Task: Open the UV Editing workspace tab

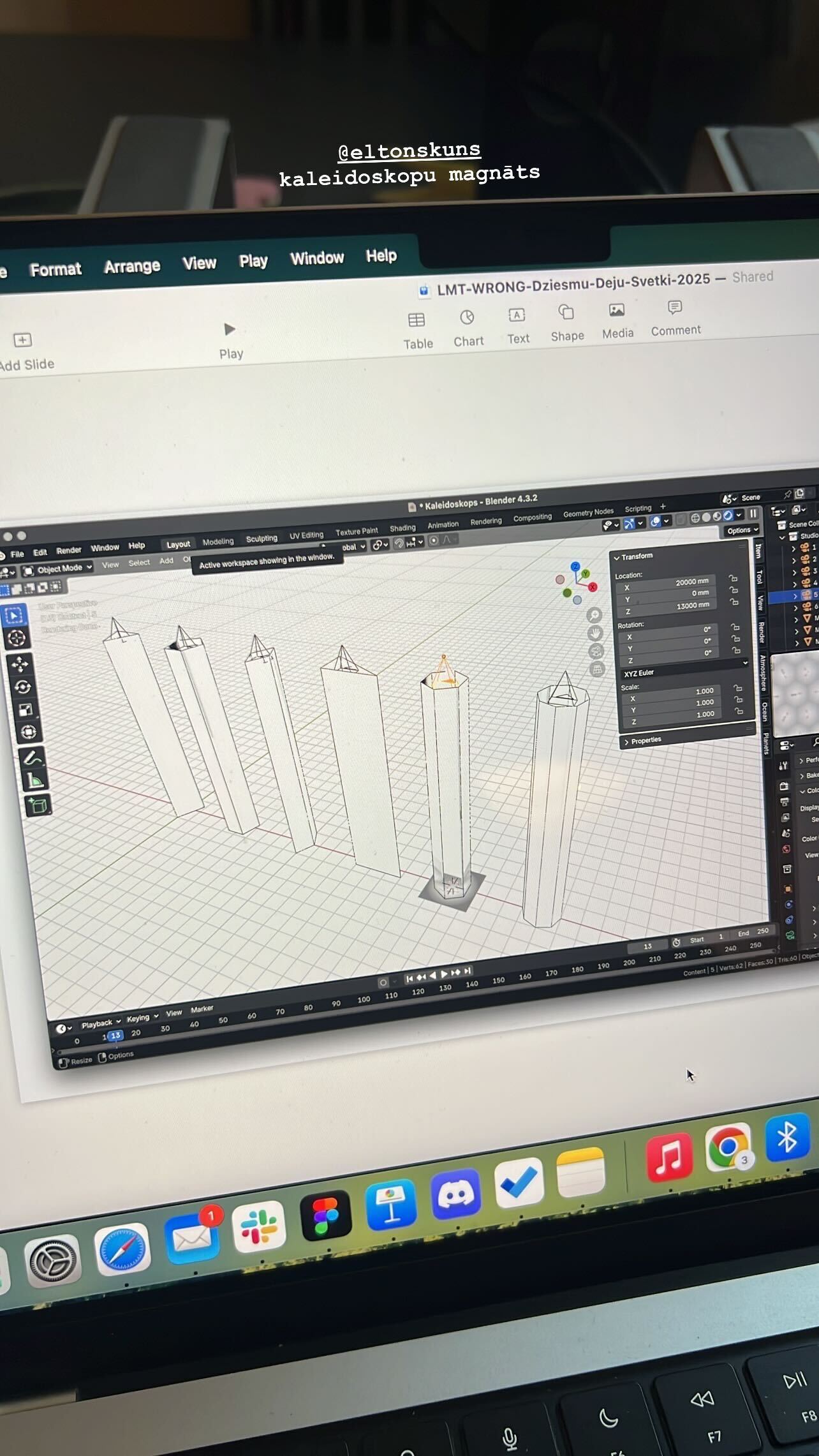Action: [x=306, y=535]
